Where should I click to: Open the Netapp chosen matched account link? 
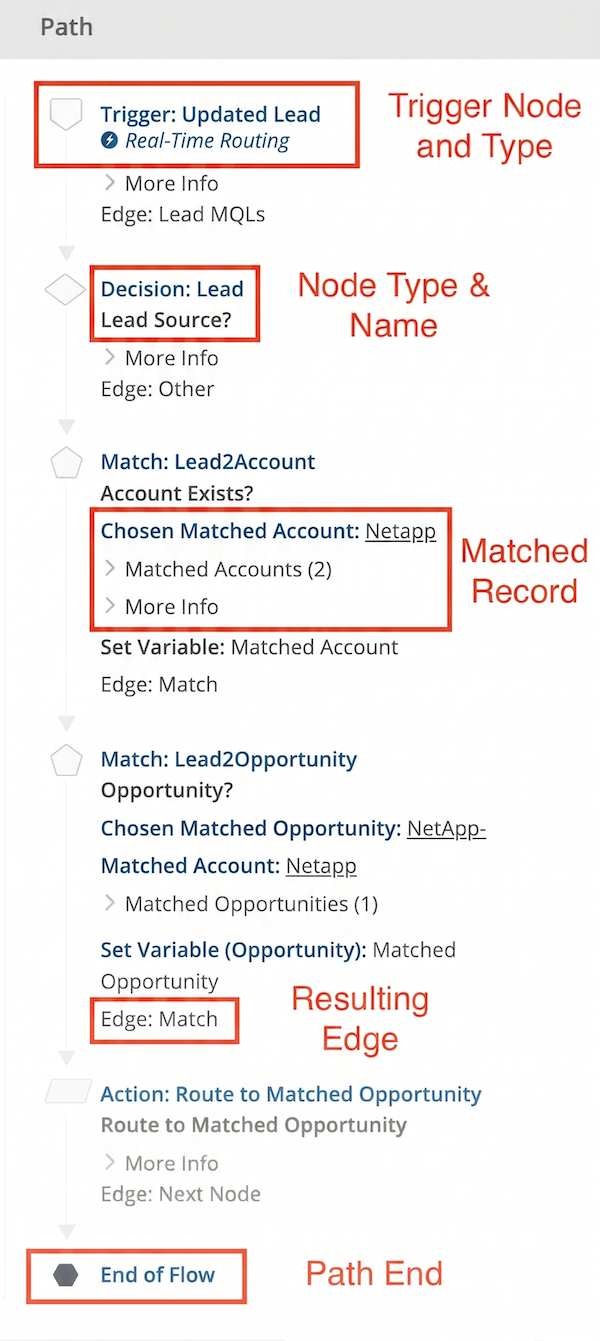400,531
